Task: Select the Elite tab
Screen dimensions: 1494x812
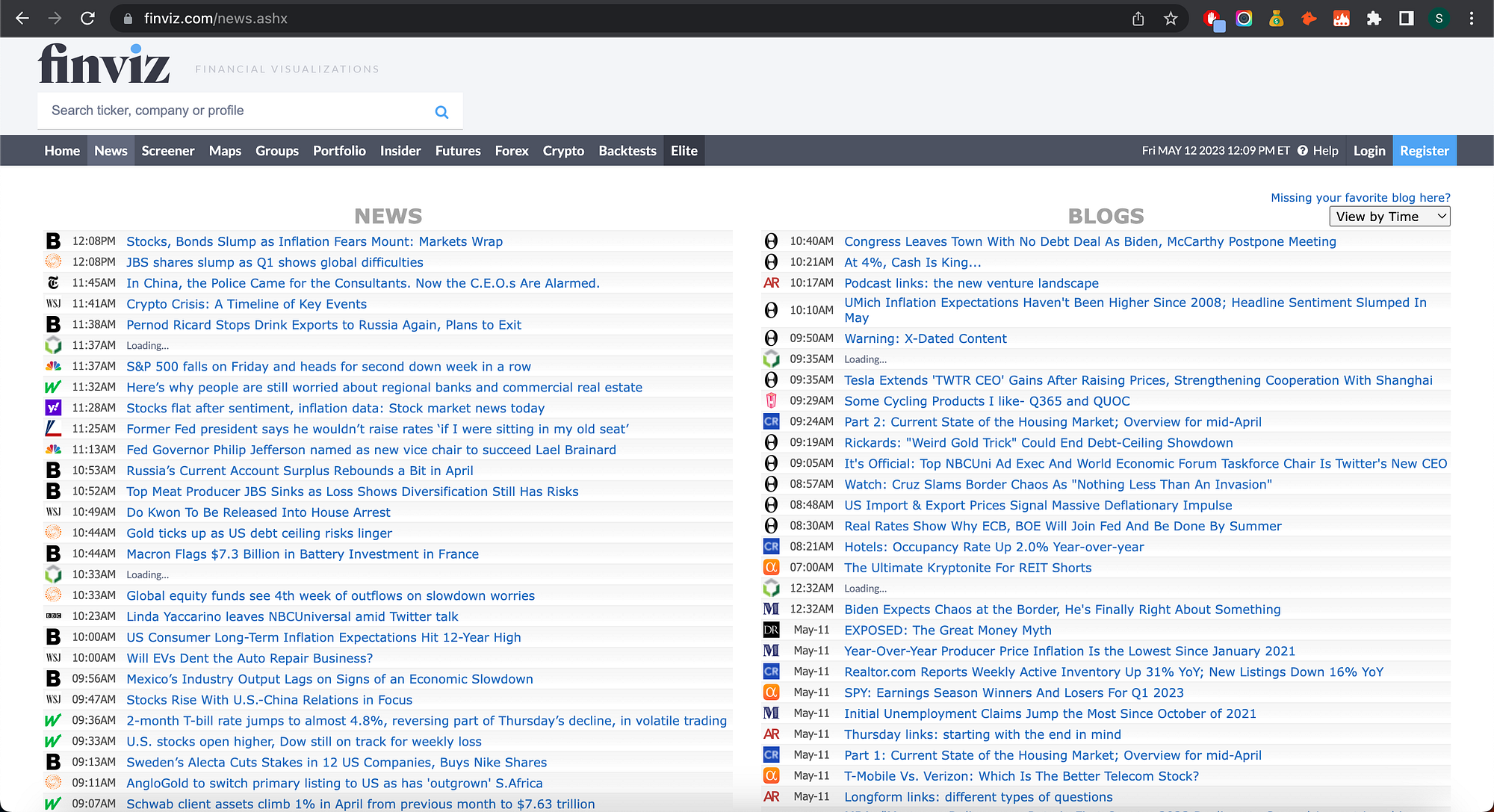Action: (684, 151)
